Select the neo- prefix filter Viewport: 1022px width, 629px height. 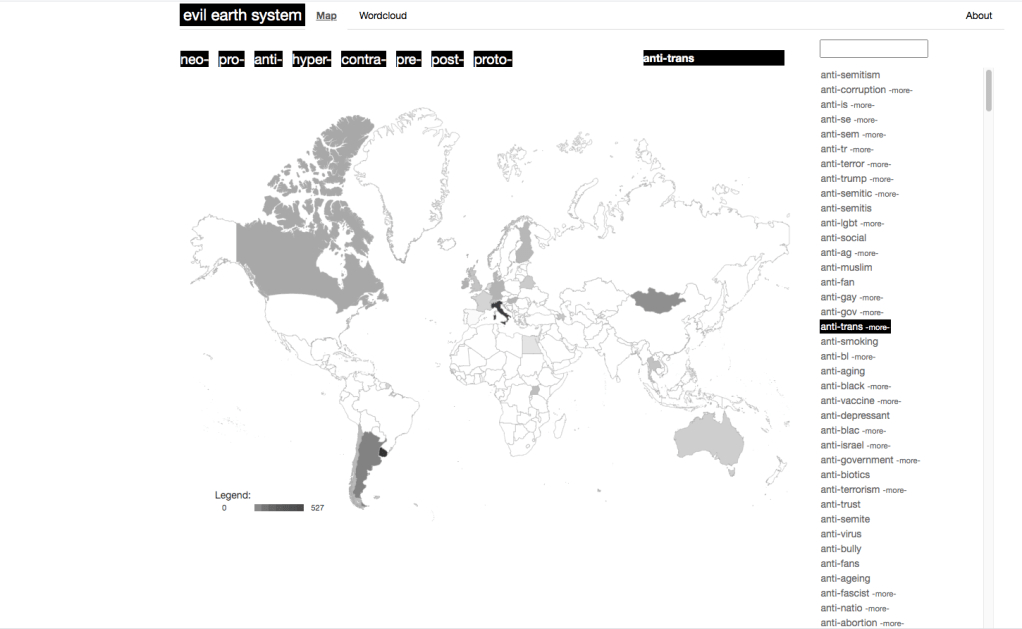coord(194,60)
